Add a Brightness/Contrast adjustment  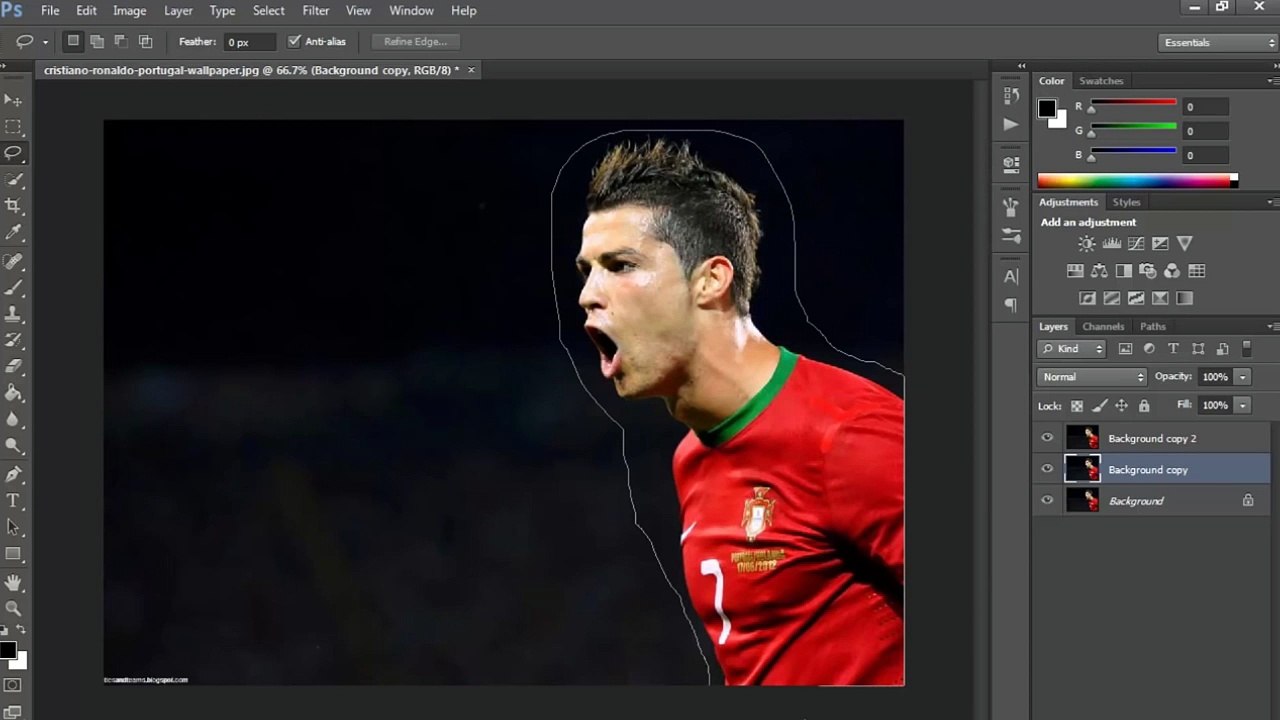click(x=1087, y=243)
